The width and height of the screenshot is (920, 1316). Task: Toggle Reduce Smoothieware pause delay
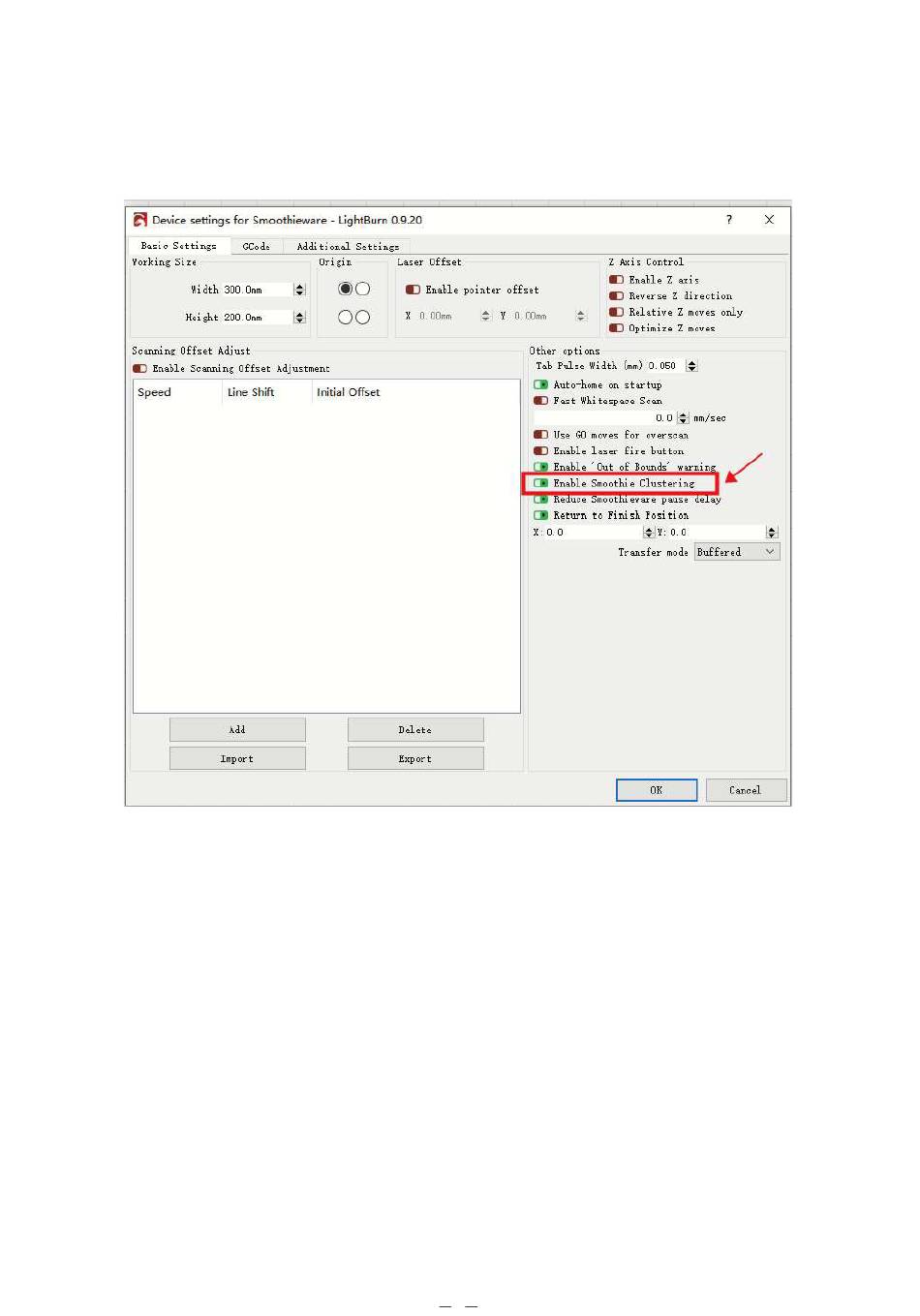click(540, 500)
